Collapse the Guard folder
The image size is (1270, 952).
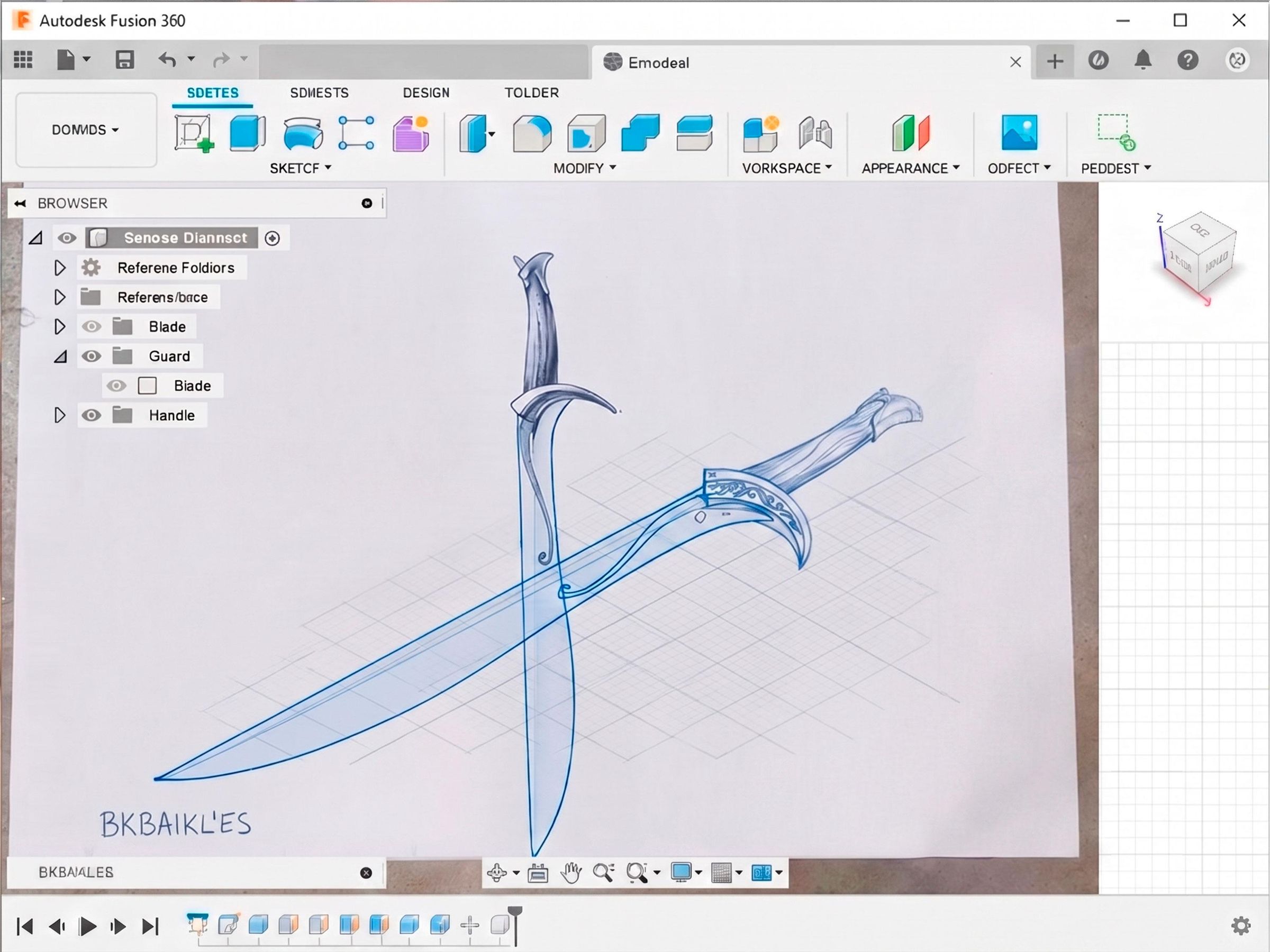pos(60,357)
